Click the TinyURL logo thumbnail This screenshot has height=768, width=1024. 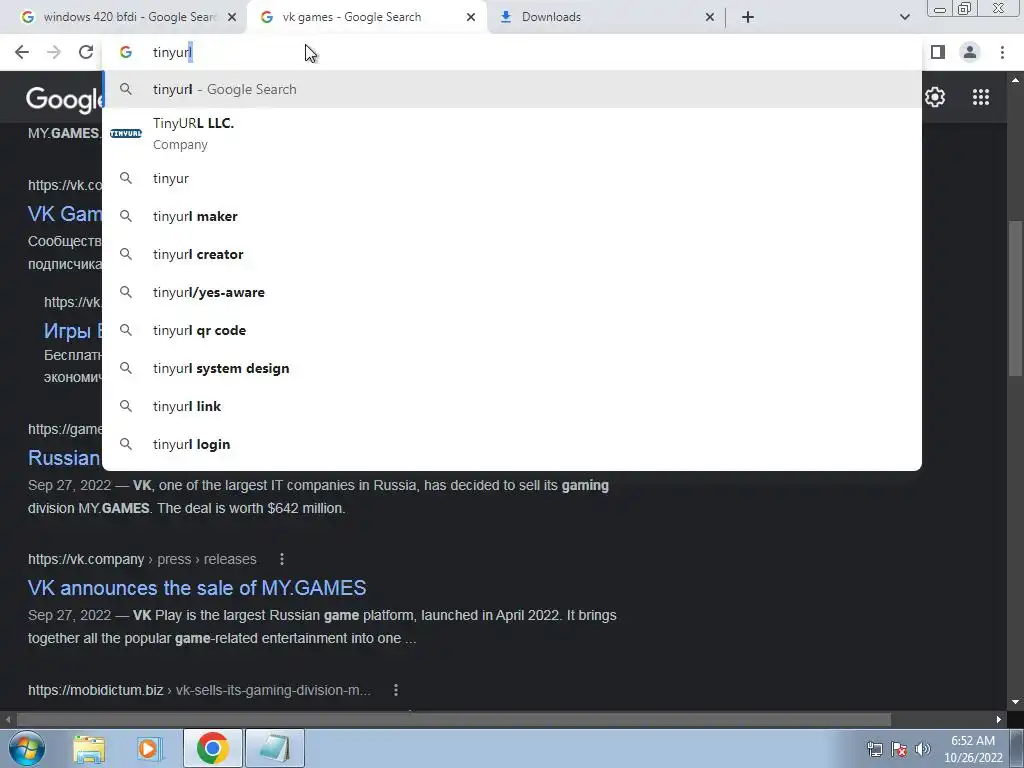point(126,133)
